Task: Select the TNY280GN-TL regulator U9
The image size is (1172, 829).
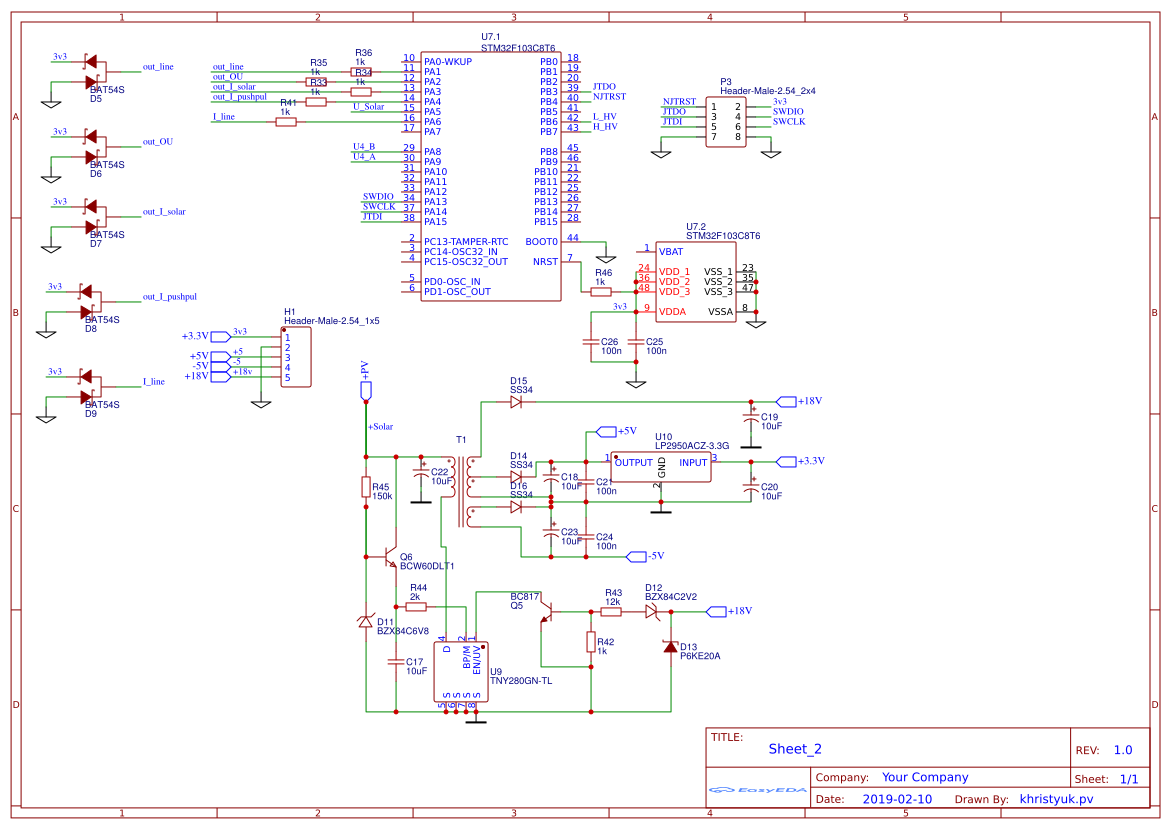Action: [461, 670]
